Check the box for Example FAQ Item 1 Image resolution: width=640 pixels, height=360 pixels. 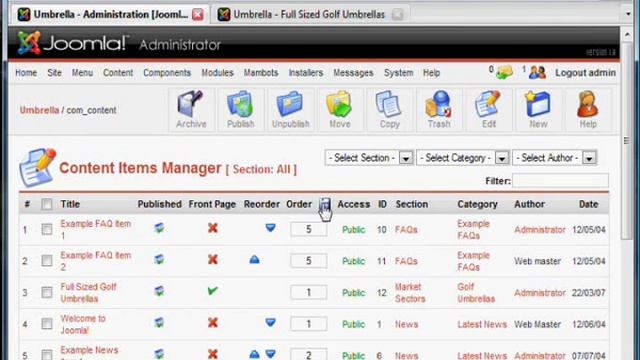point(47,229)
